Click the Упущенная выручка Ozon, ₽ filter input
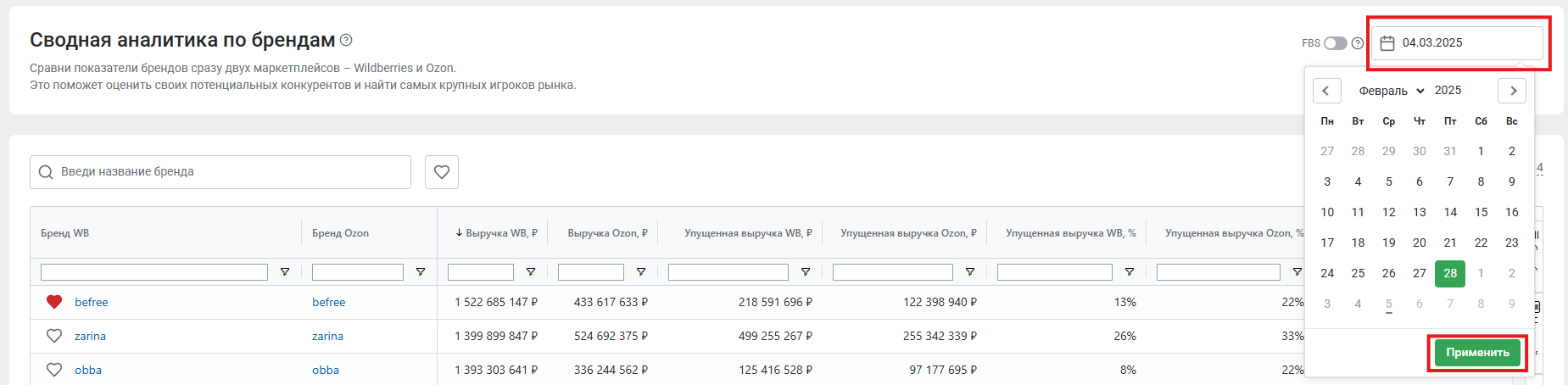 (893, 272)
